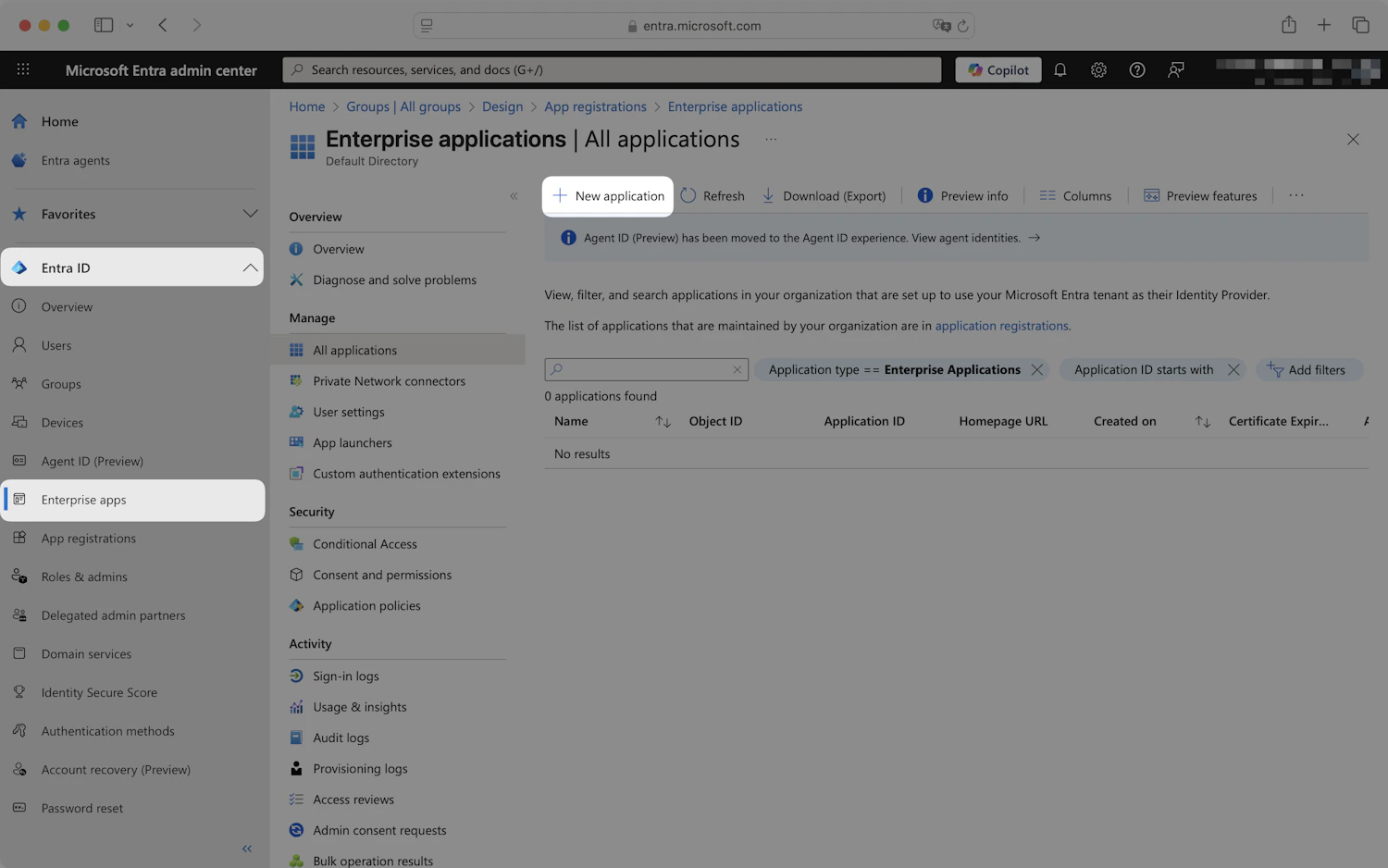Click Enterprise applications breadcrumb
This screenshot has height=868, width=1388.
735,106
